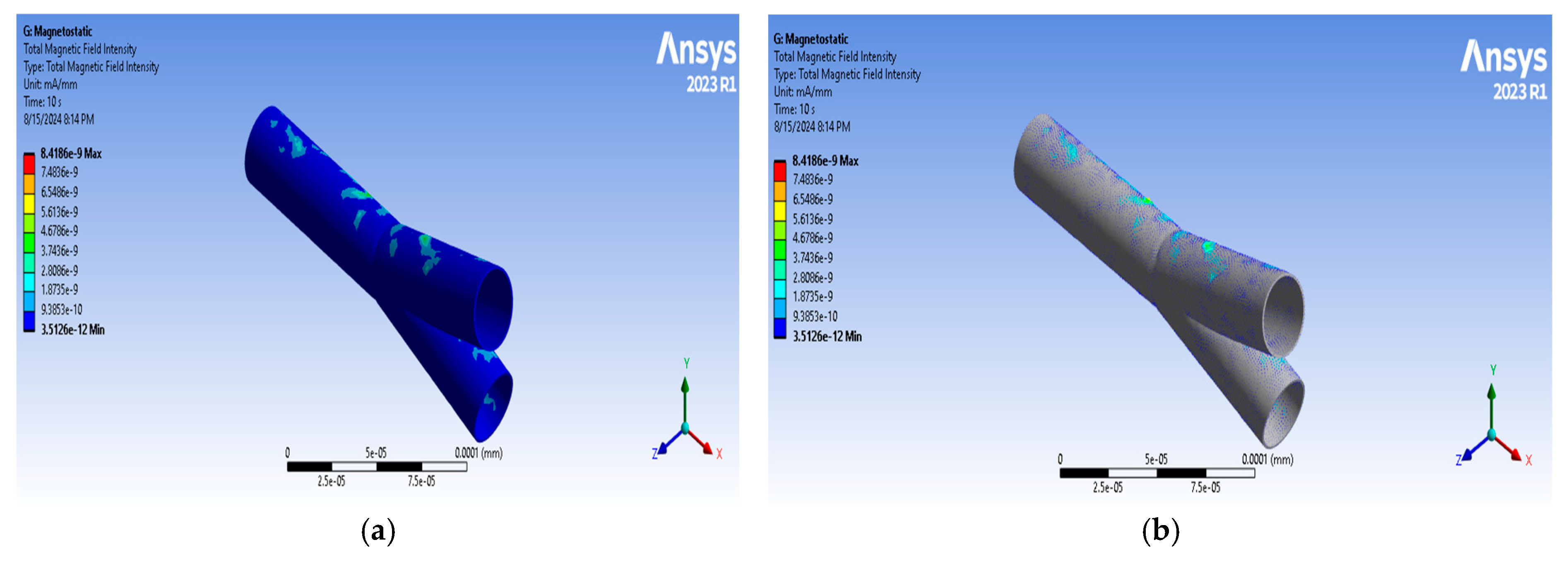
Task: Click the orange swatch in right legend
Action: click(780, 191)
